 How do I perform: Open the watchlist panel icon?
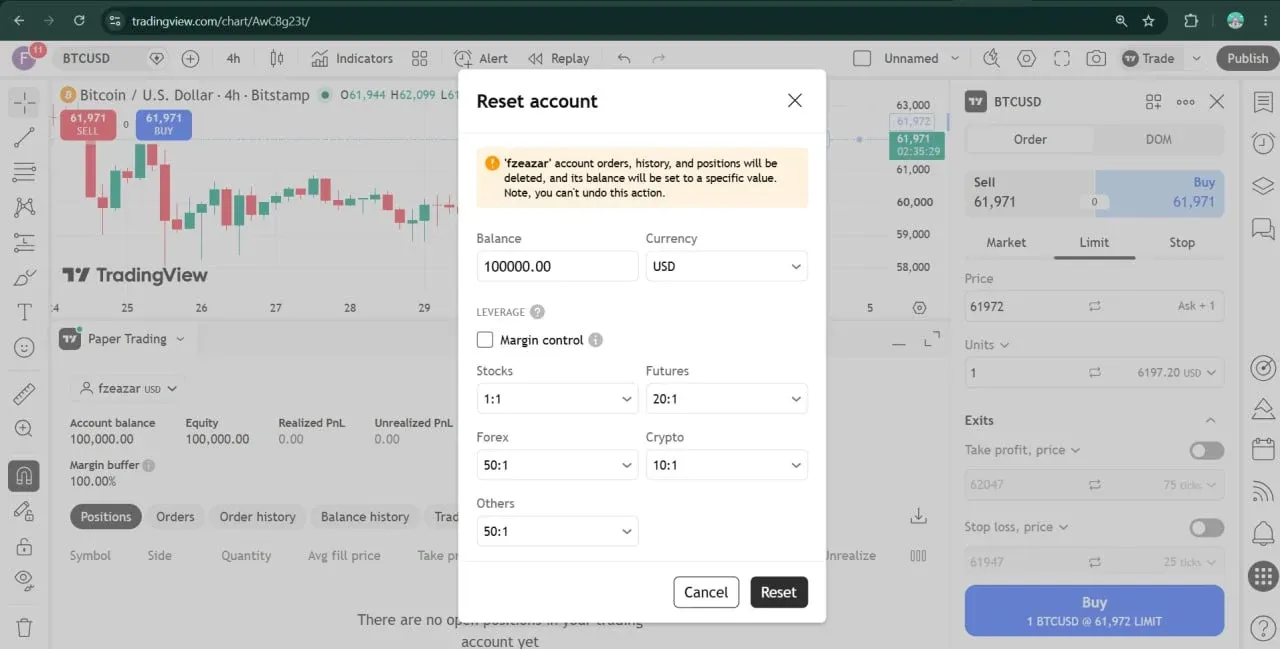coord(1263,102)
